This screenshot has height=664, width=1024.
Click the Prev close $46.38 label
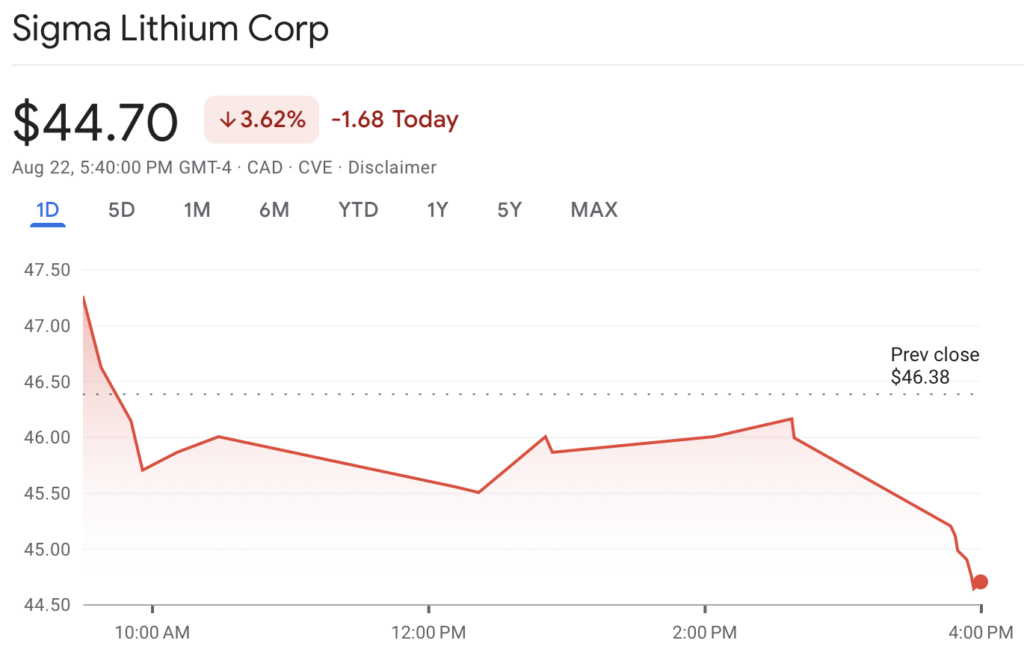[935, 366]
